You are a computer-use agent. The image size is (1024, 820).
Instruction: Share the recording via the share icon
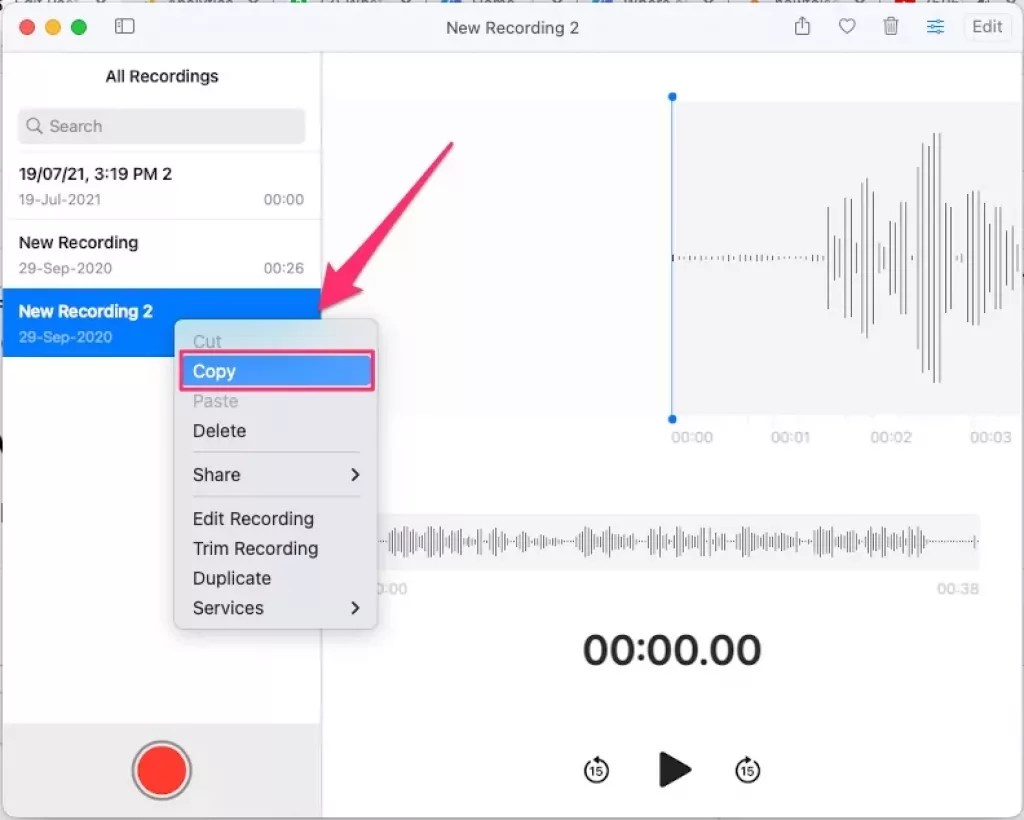point(802,27)
